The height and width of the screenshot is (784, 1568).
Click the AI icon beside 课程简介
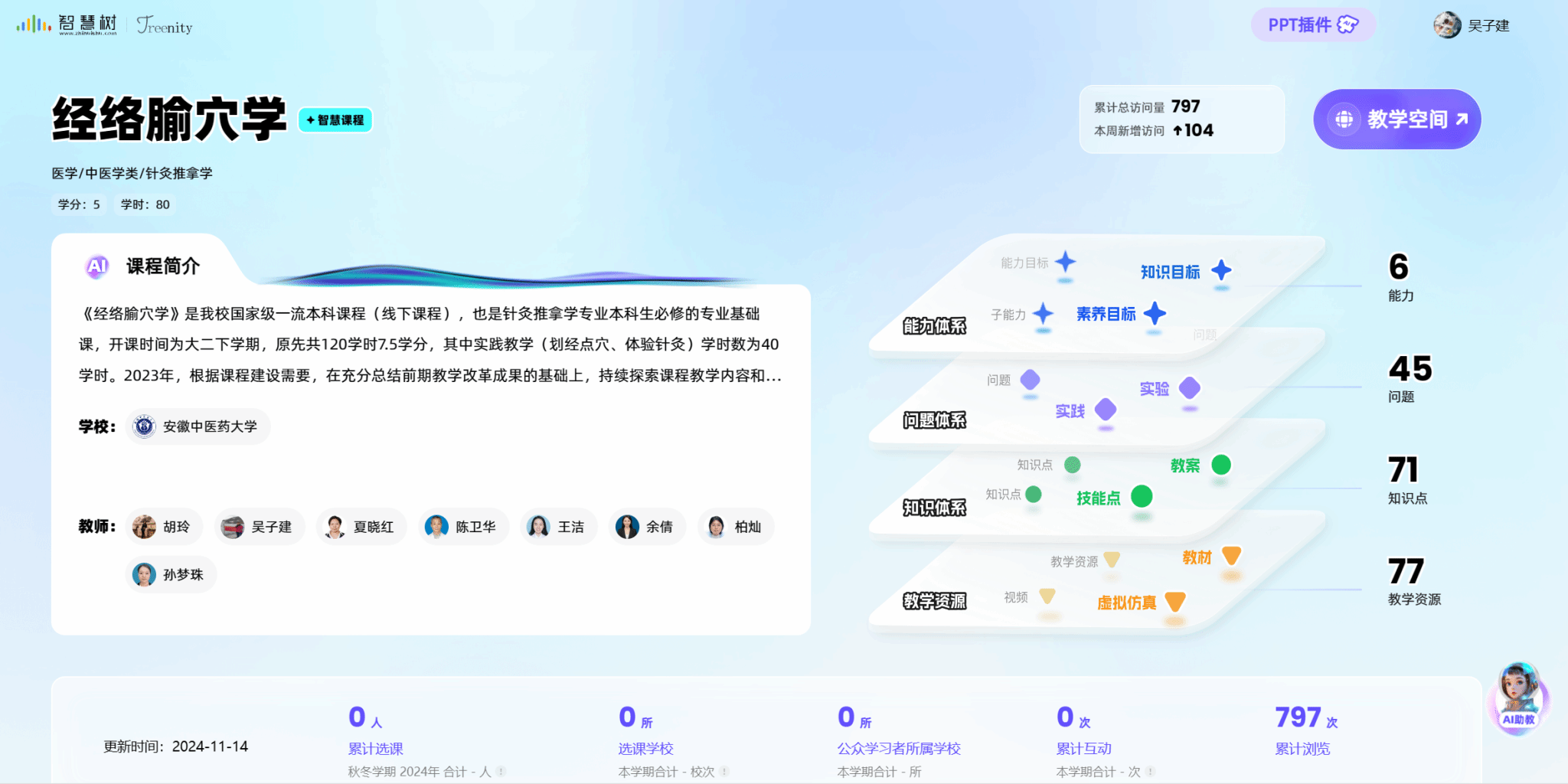[97, 266]
